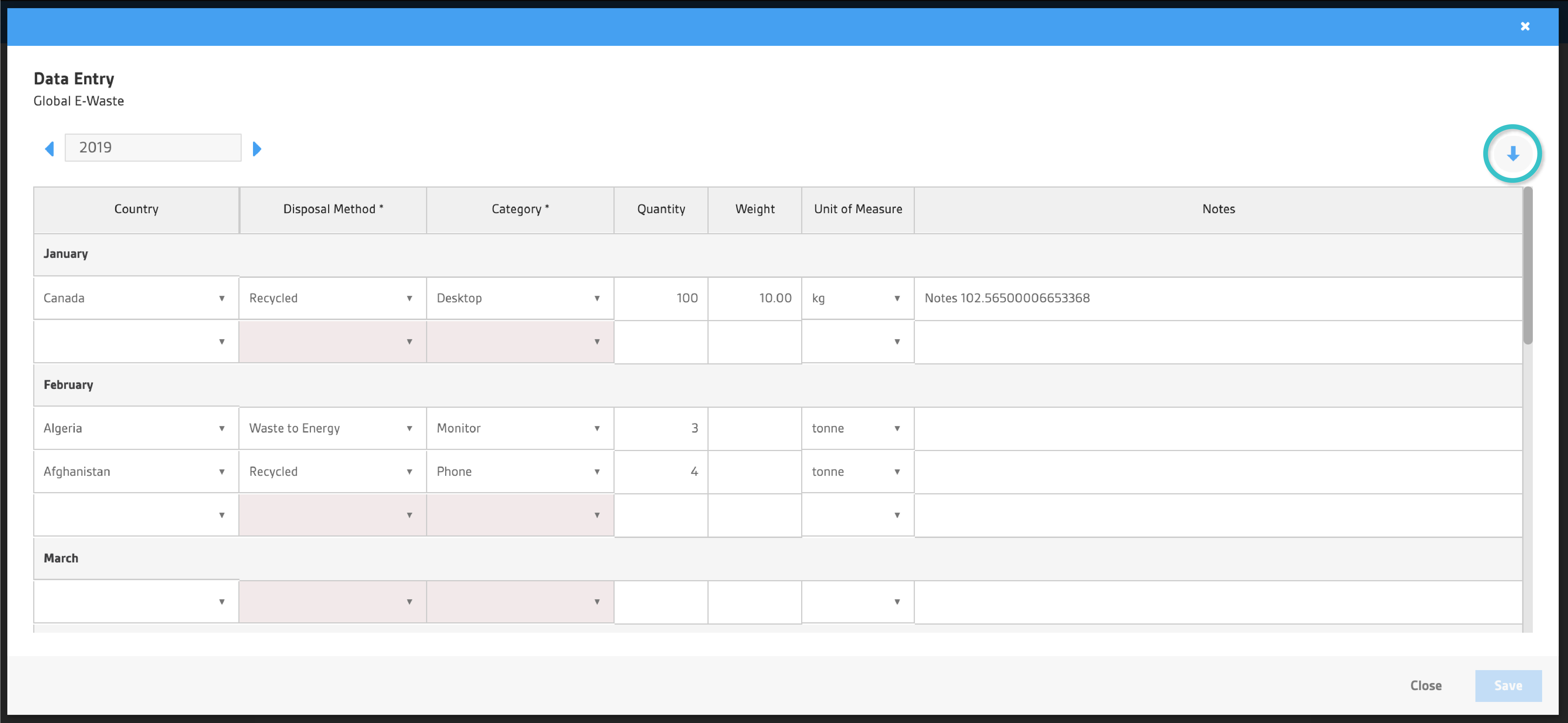1568x723 pixels.
Task: Open the Desktop category dropdown
Action: [520, 298]
